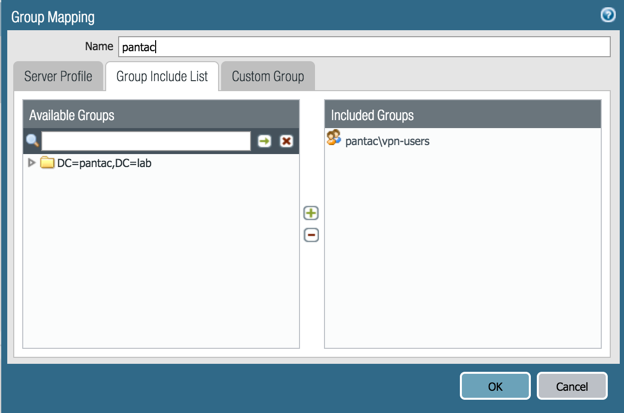Image resolution: width=624 pixels, height=413 pixels.
Task: Add selected group with green plus icon
Action: coord(311,213)
